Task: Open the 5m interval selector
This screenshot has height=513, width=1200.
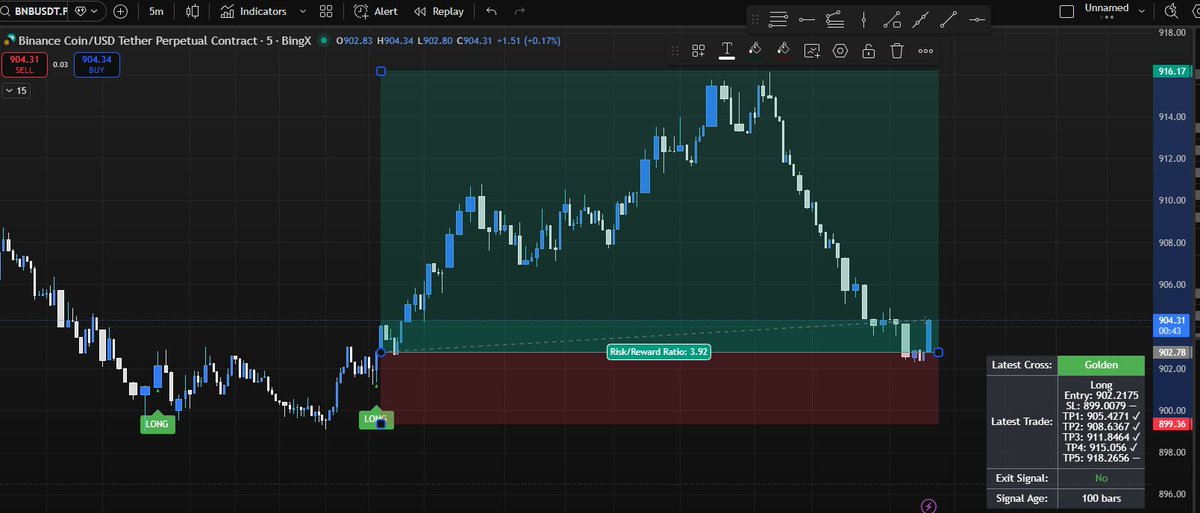Action: point(156,11)
